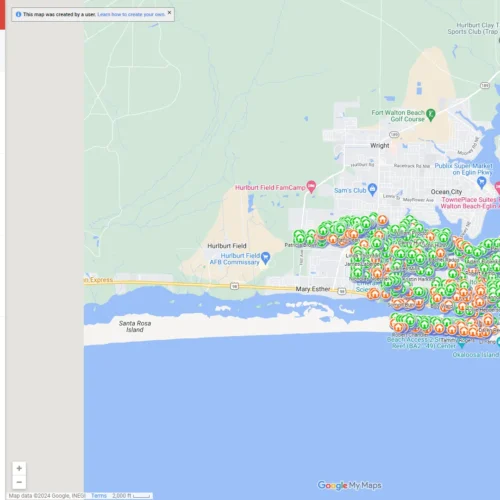The height and width of the screenshot is (500, 500).
Task: Click the Wright town label
Action: coord(380,145)
